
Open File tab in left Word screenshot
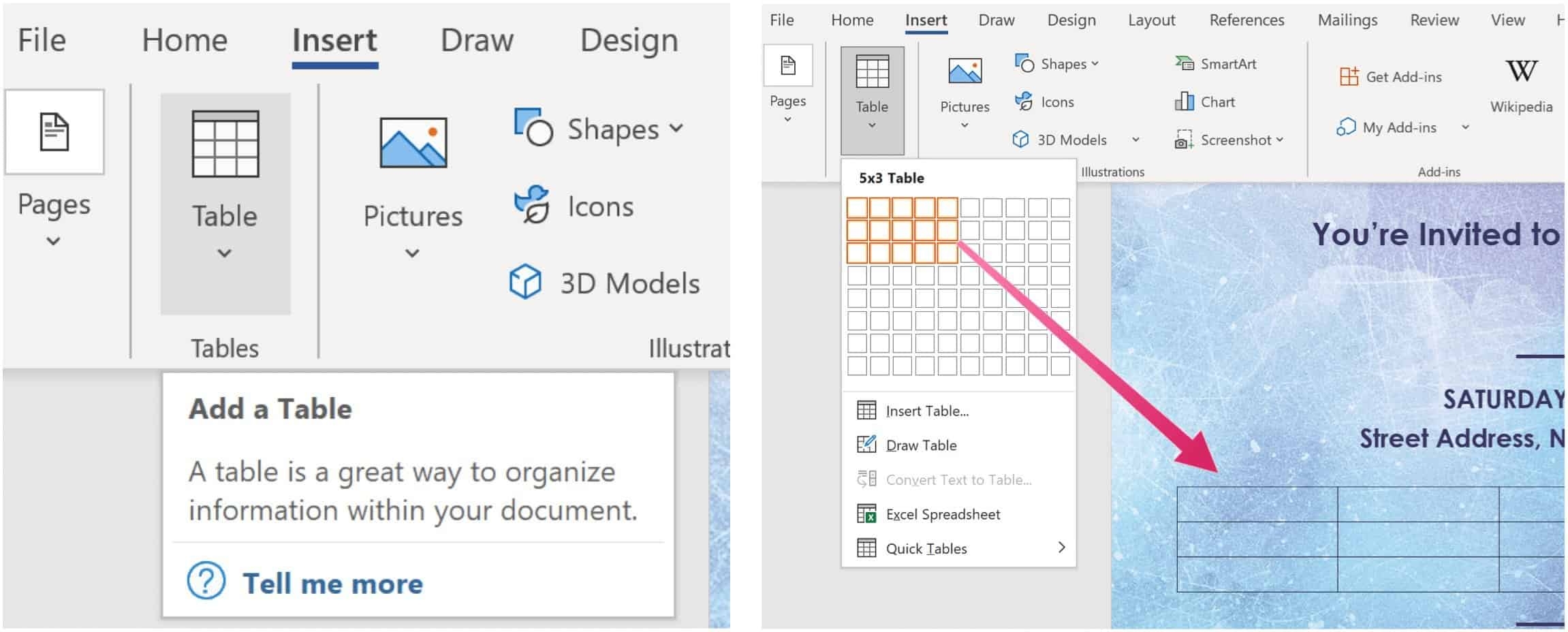42,40
